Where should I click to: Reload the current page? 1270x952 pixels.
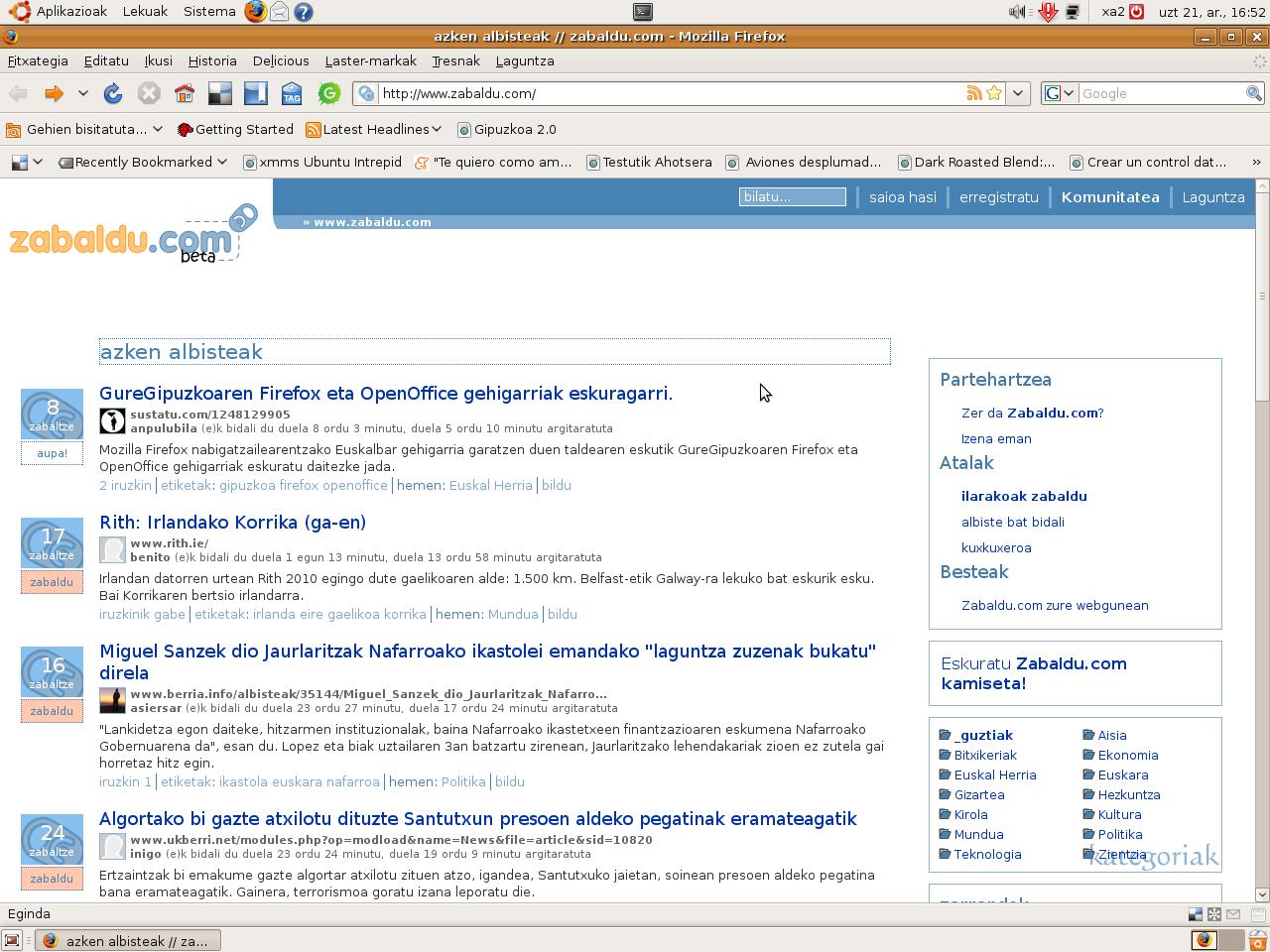(113, 93)
